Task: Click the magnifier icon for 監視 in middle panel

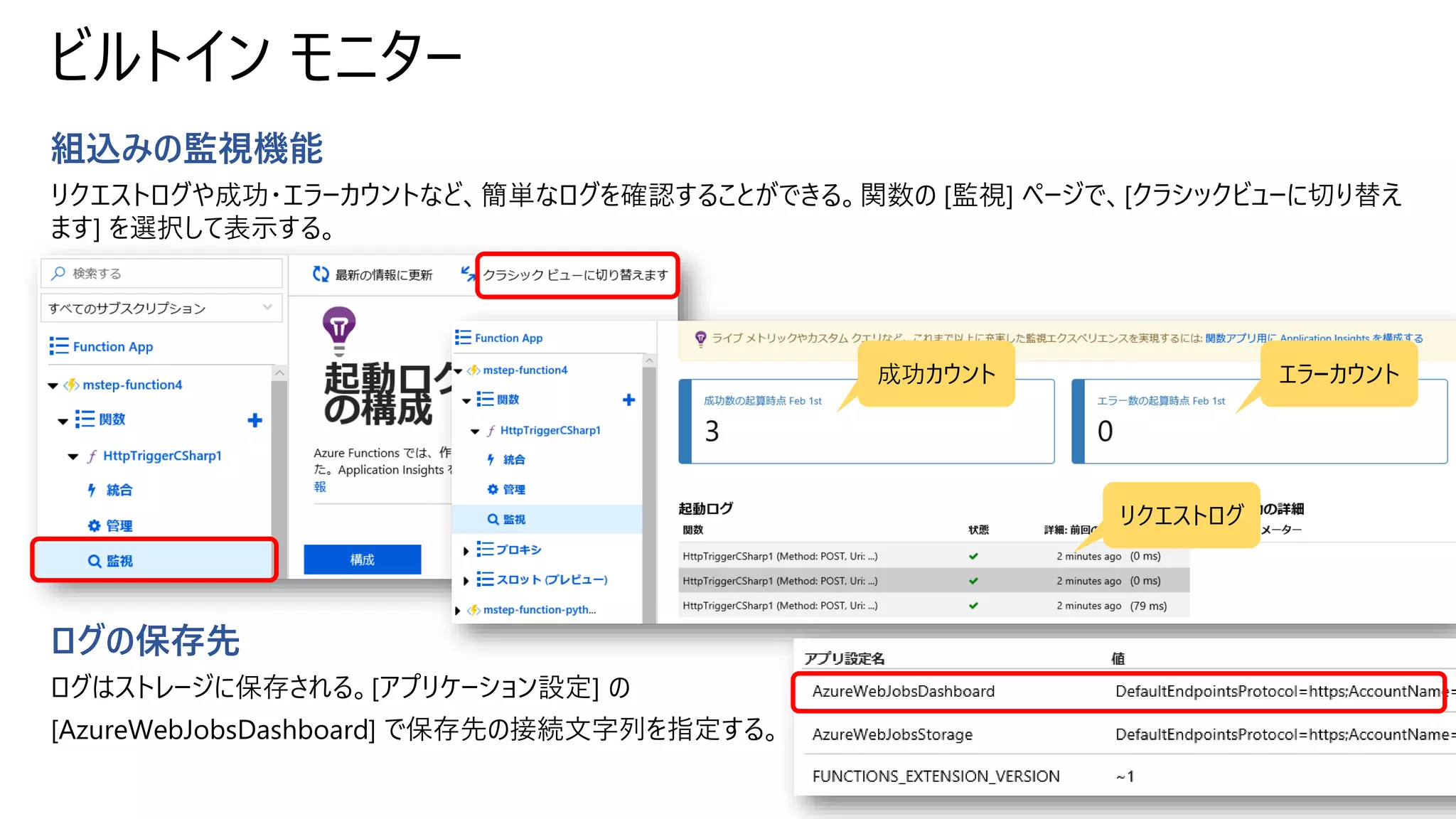Action: (x=492, y=520)
